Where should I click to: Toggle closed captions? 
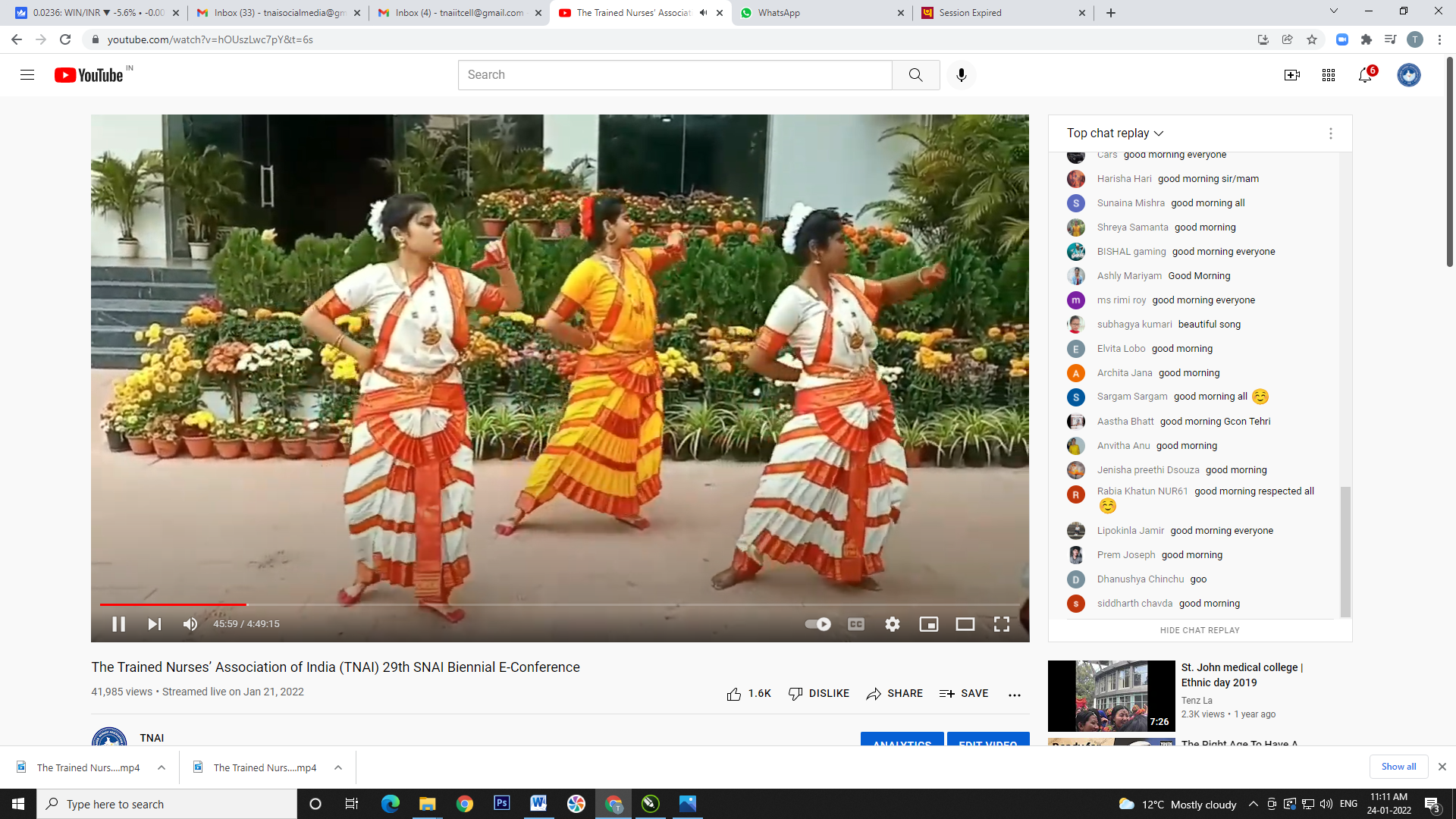[x=856, y=624]
